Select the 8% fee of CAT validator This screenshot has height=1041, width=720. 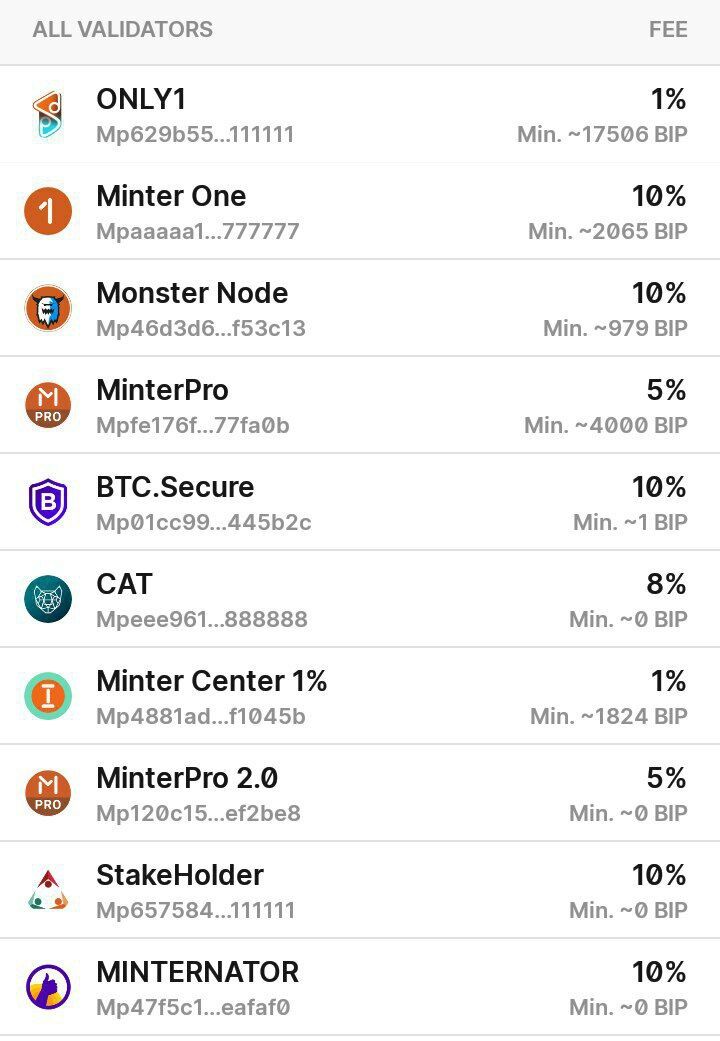666,584
